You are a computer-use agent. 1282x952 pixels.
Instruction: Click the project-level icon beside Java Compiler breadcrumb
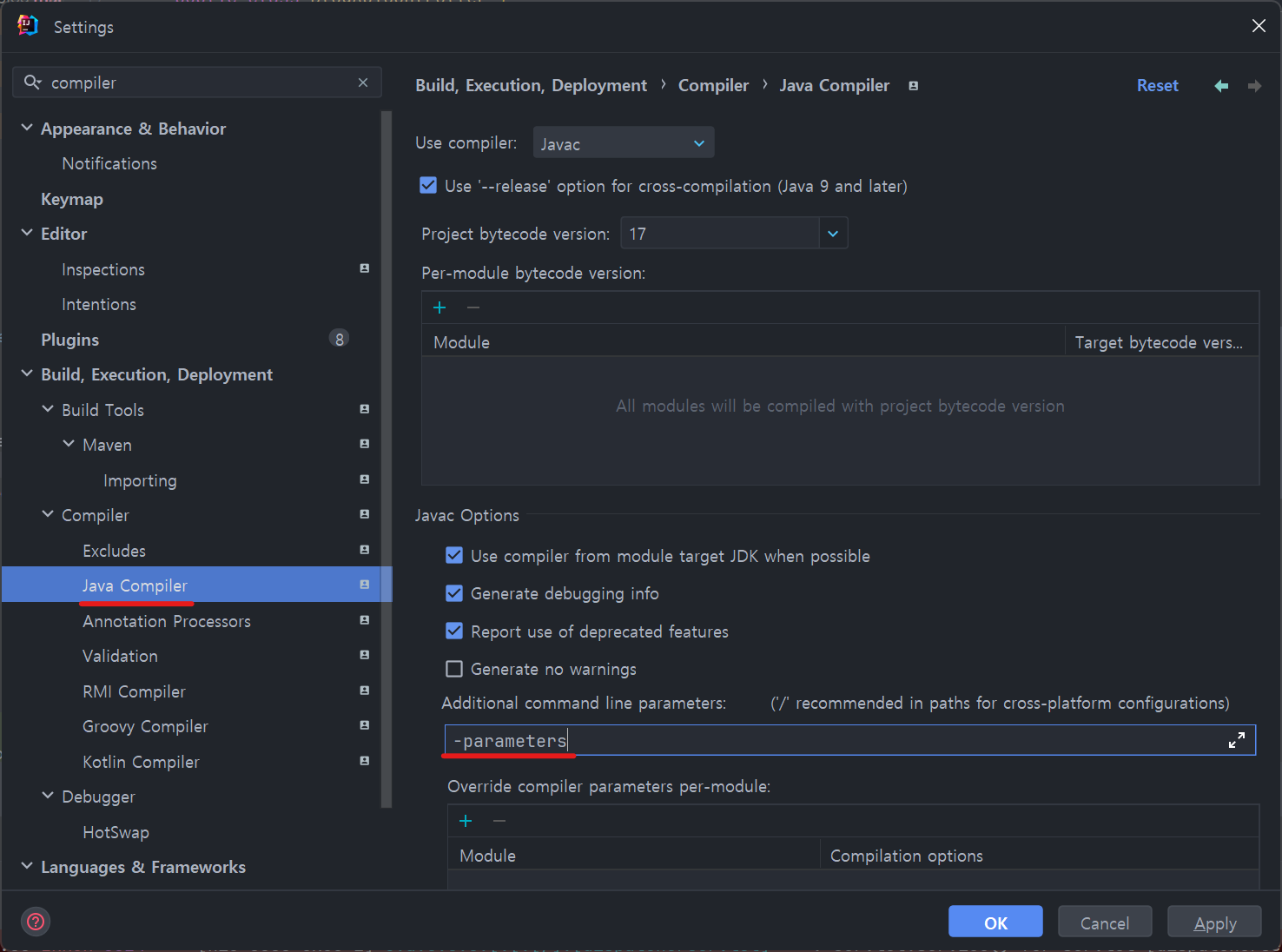(x=913, y=85)
